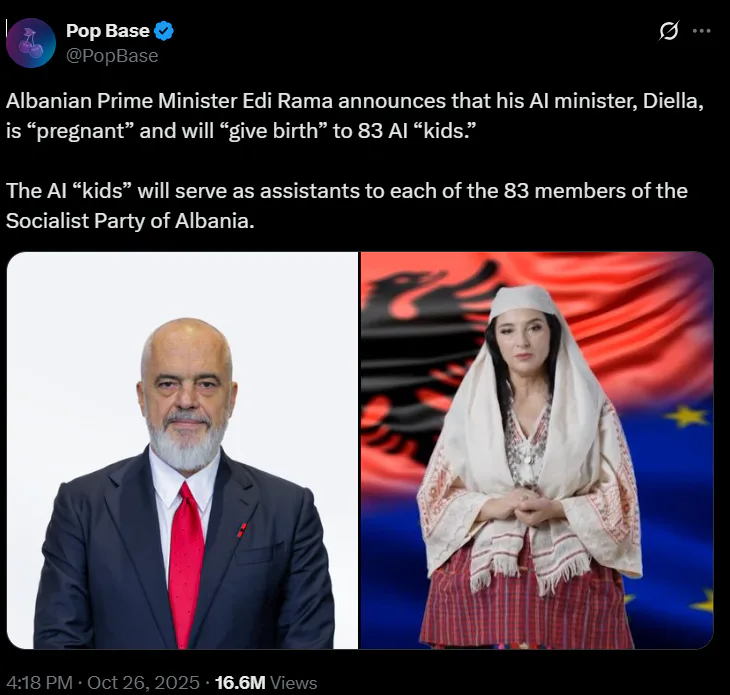Screen dimensions: 730x695
Task: Open photo of bearded man in red tie
Action: 182,450
